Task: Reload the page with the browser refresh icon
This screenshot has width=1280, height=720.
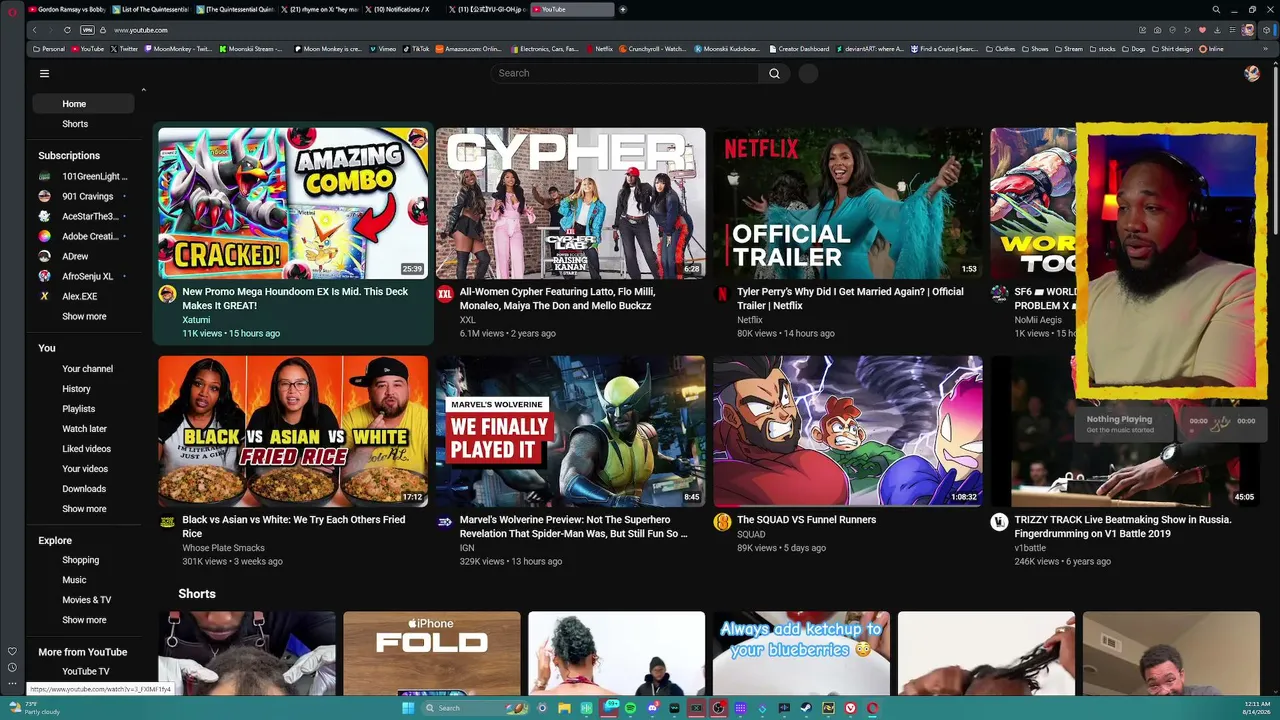Action: 67,30
